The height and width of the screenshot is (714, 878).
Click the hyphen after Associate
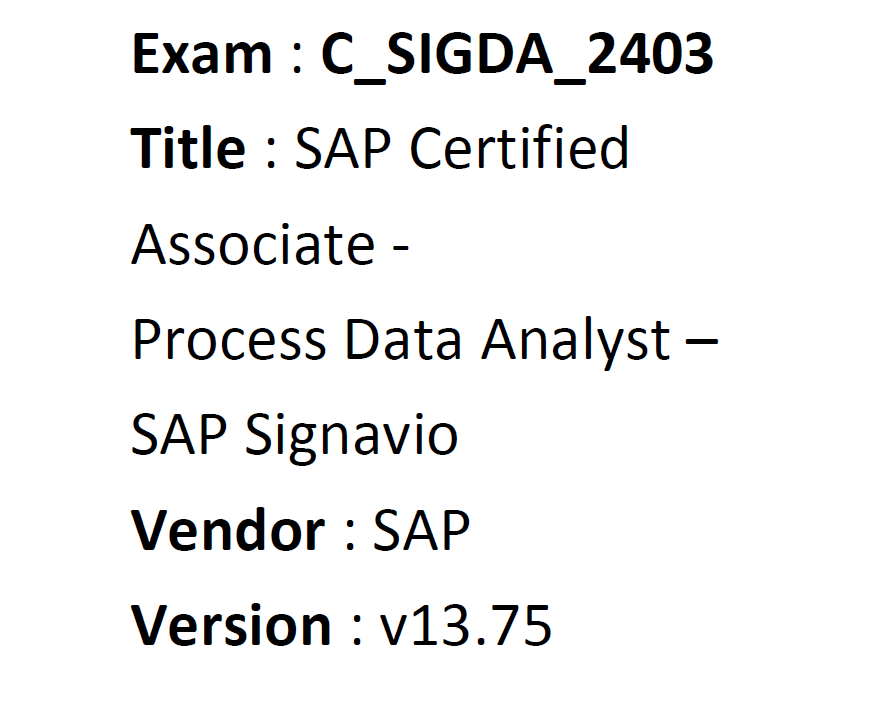[401, 251]
